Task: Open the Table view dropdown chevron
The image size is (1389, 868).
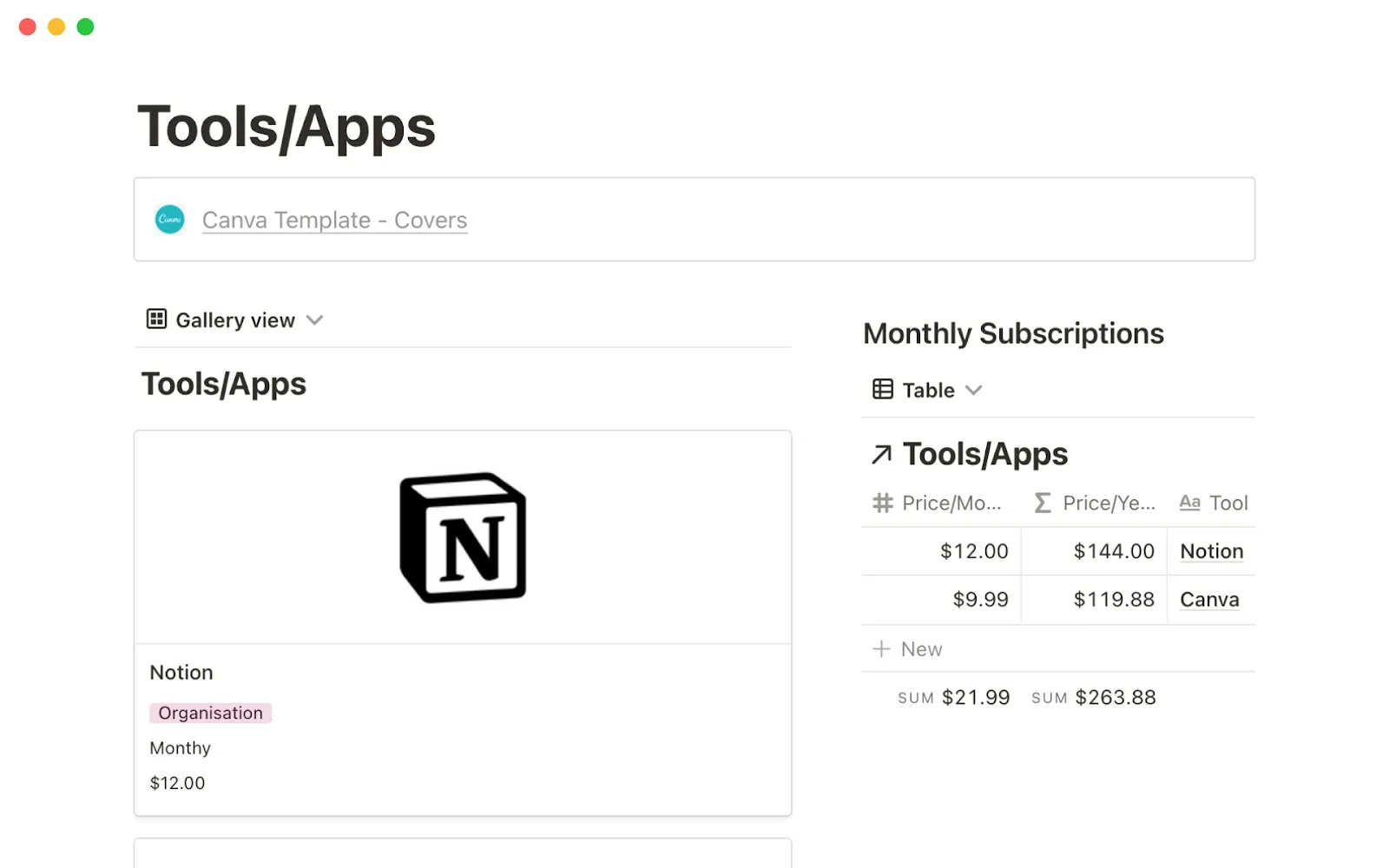Action: pos(973,390)
